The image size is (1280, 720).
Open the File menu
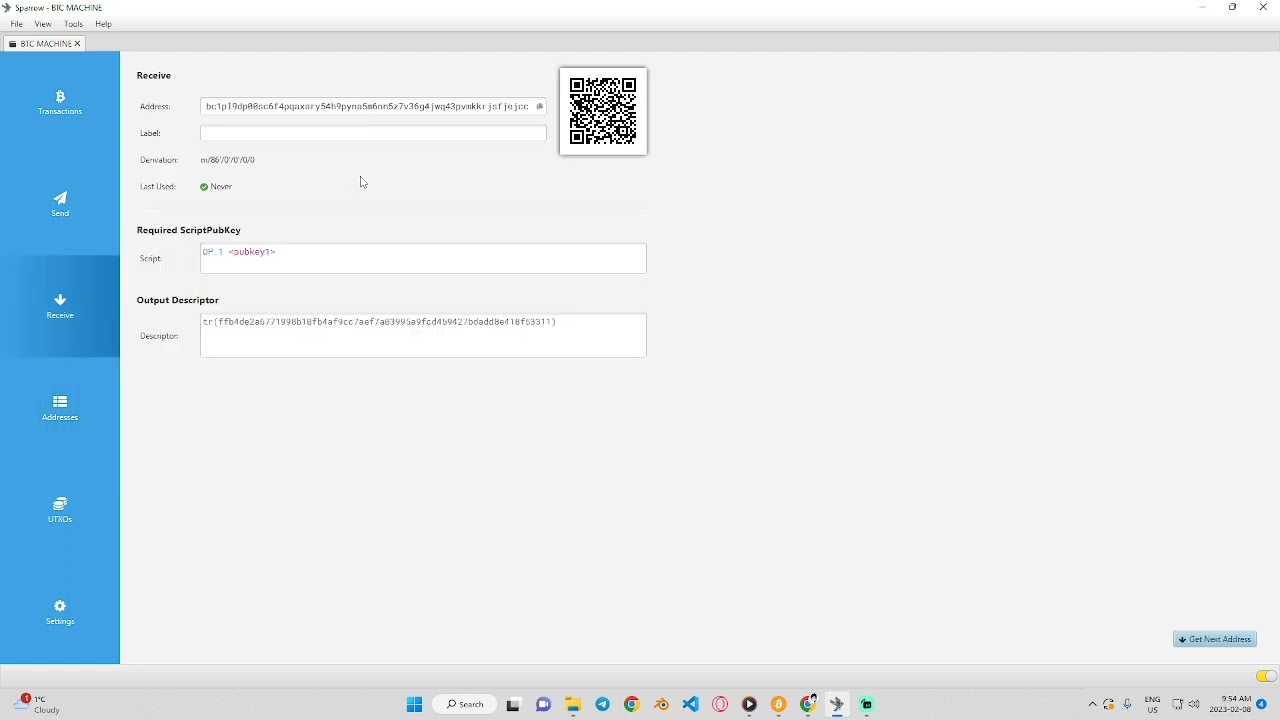[x=17, y=24]
